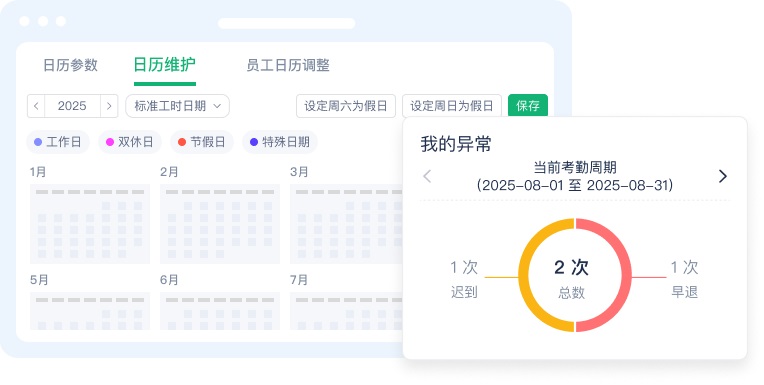Click the 5月 calendar thumbnail

(90, 311)
